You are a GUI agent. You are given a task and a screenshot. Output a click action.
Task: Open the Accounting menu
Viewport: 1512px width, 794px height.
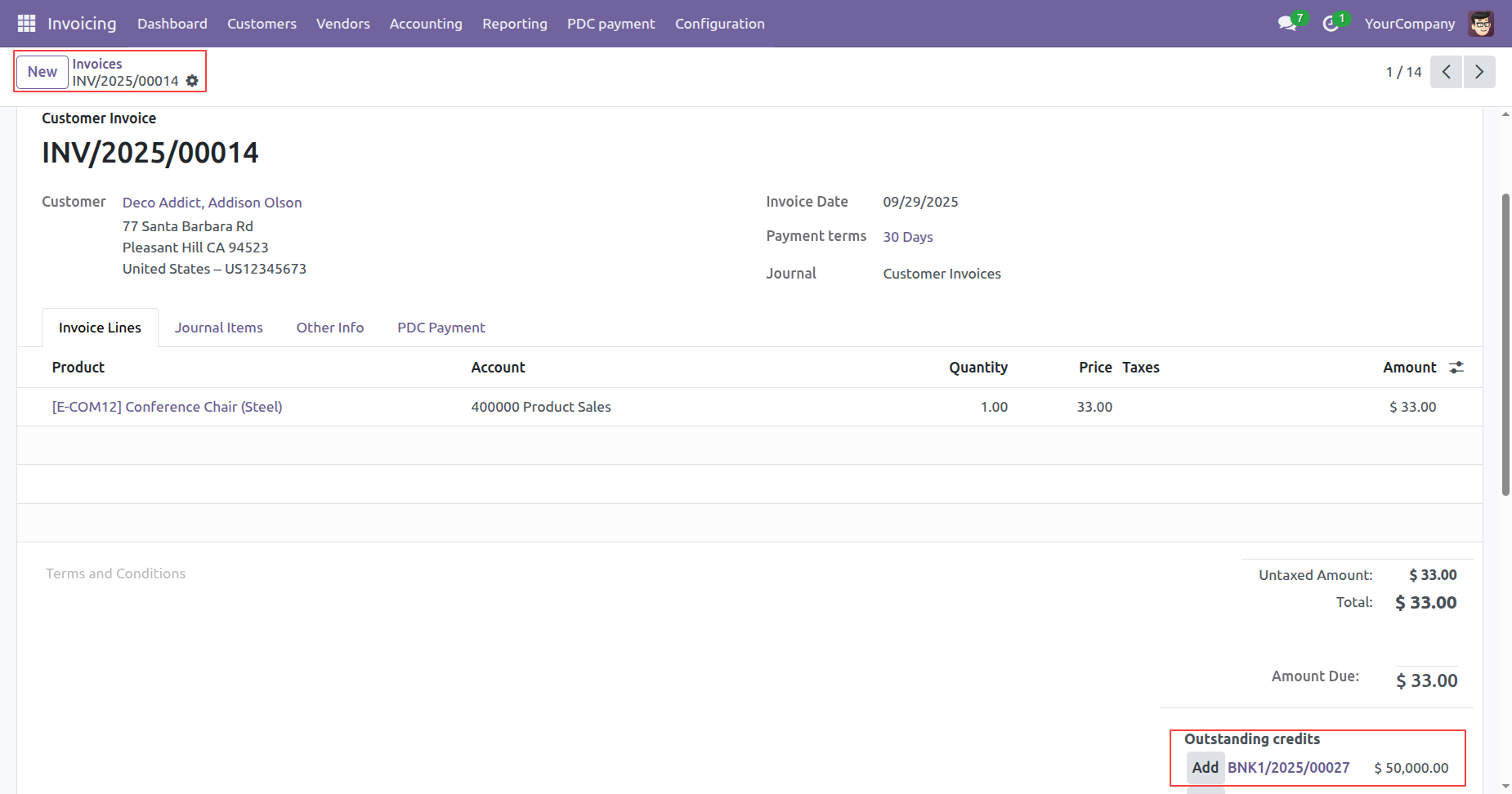tap(426, 24)
